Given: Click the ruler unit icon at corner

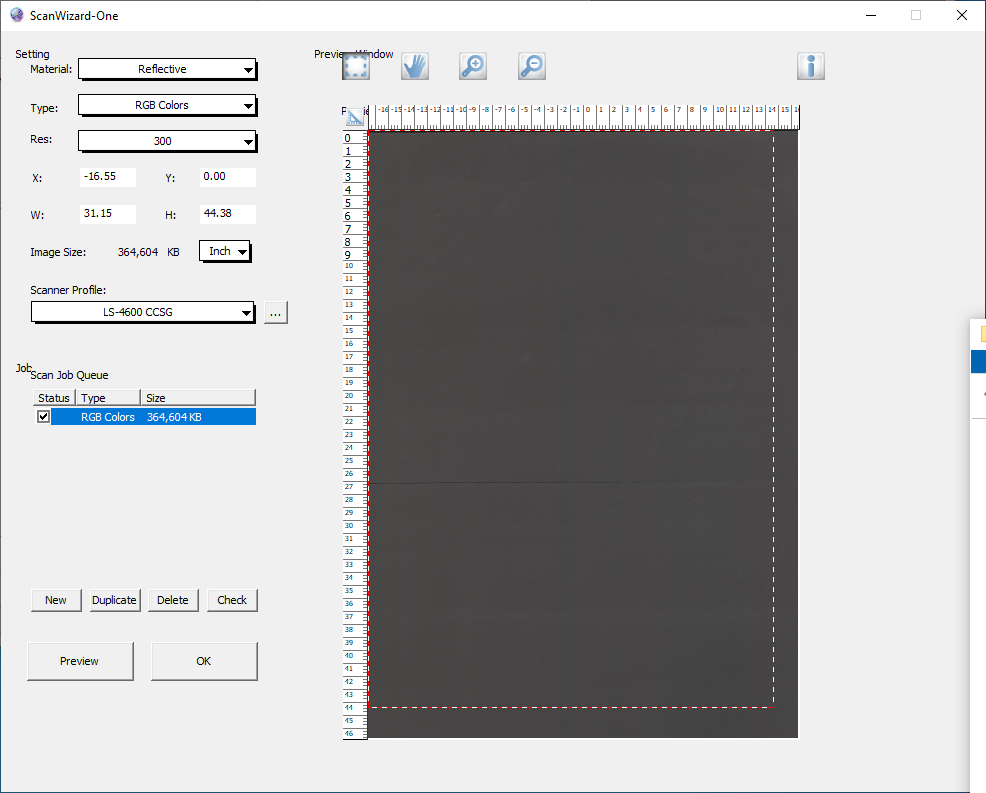Looking at the screenshot, I should (x=353, y=119).
